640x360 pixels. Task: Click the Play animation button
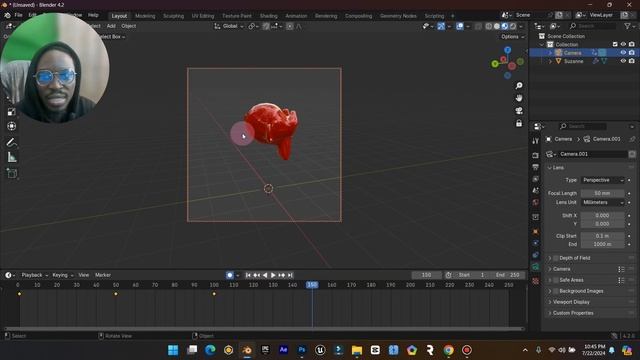(273, 275)
